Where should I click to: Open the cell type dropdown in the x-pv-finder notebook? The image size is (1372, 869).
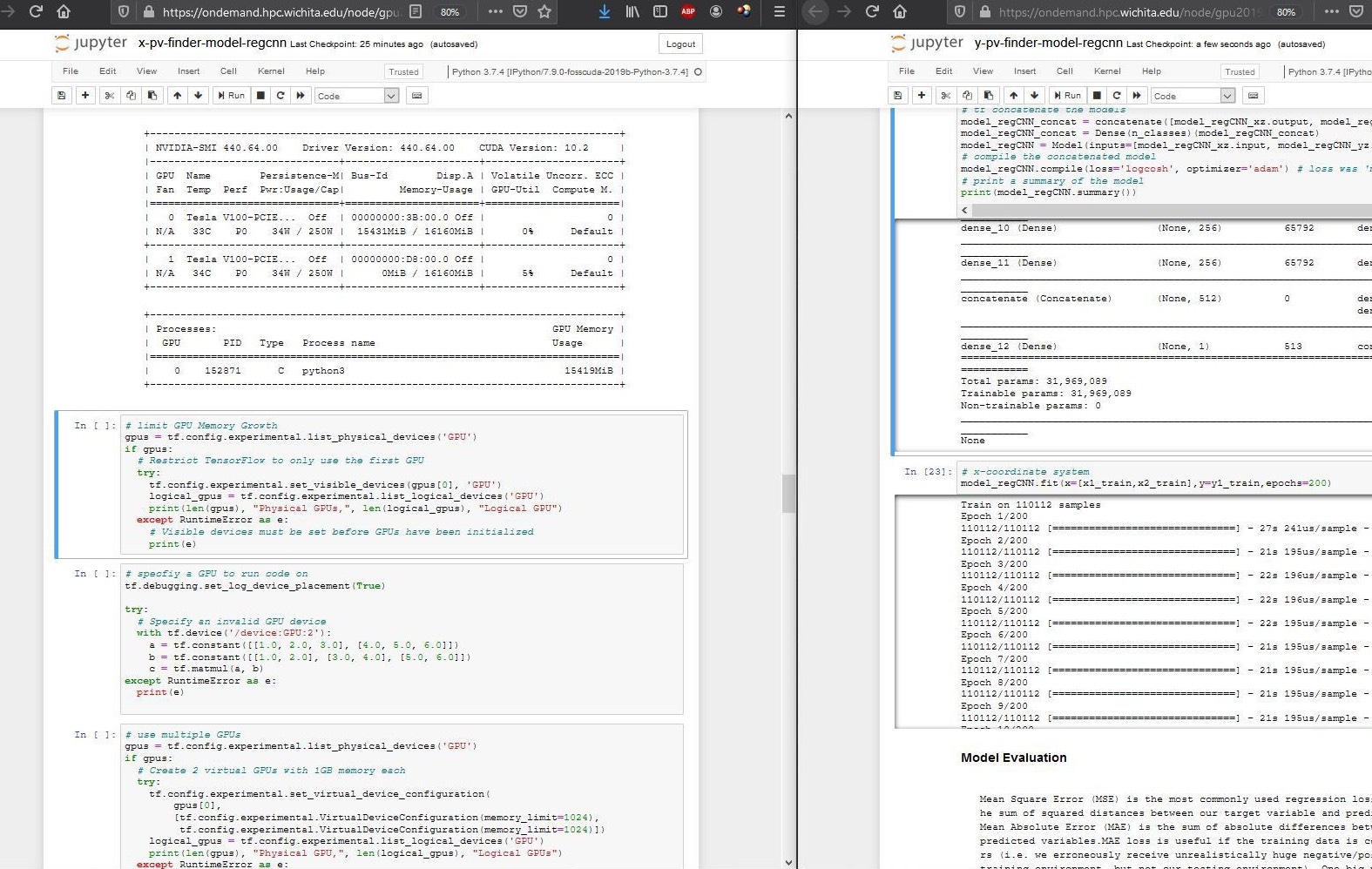356,96
